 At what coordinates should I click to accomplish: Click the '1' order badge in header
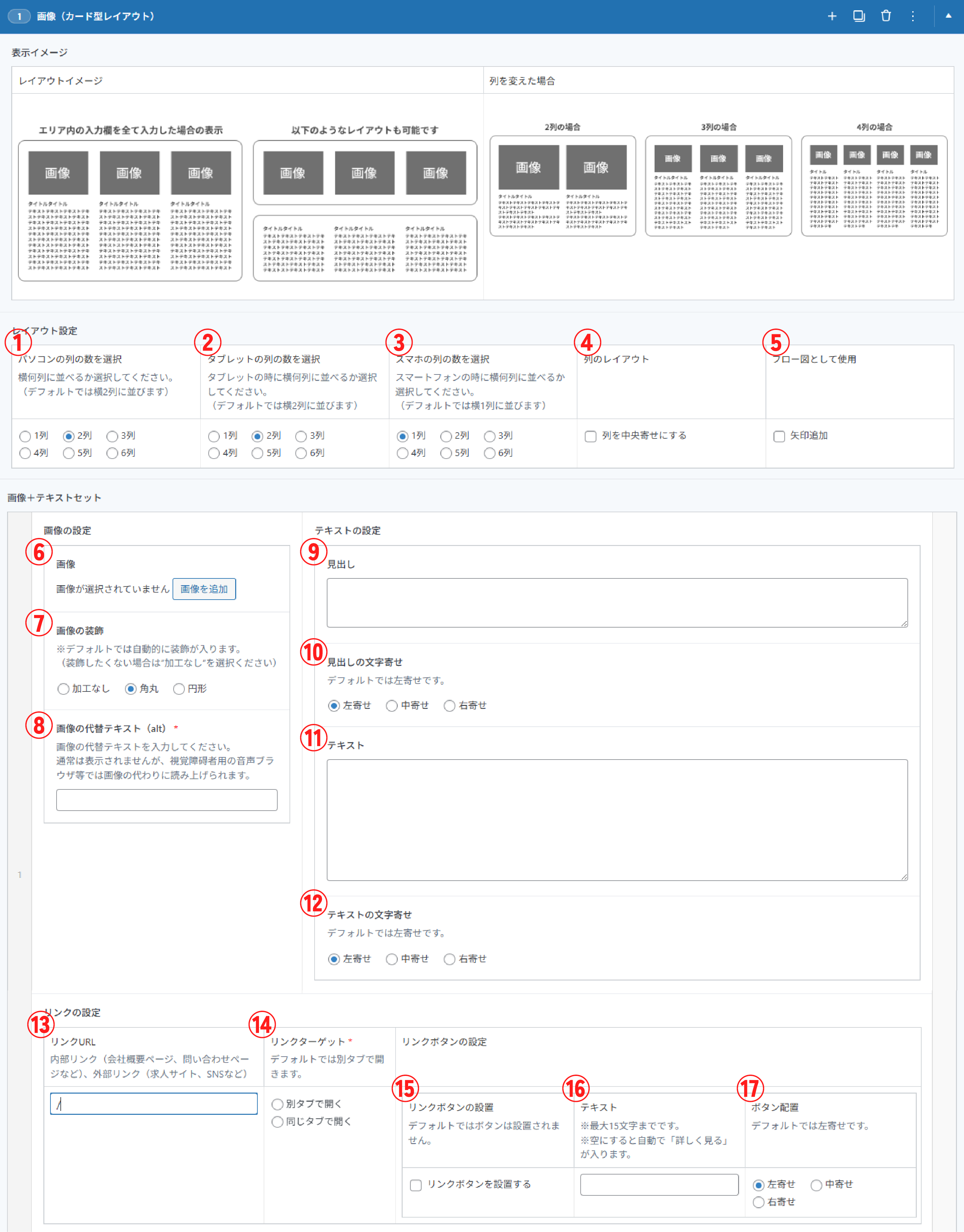[19, 16]
